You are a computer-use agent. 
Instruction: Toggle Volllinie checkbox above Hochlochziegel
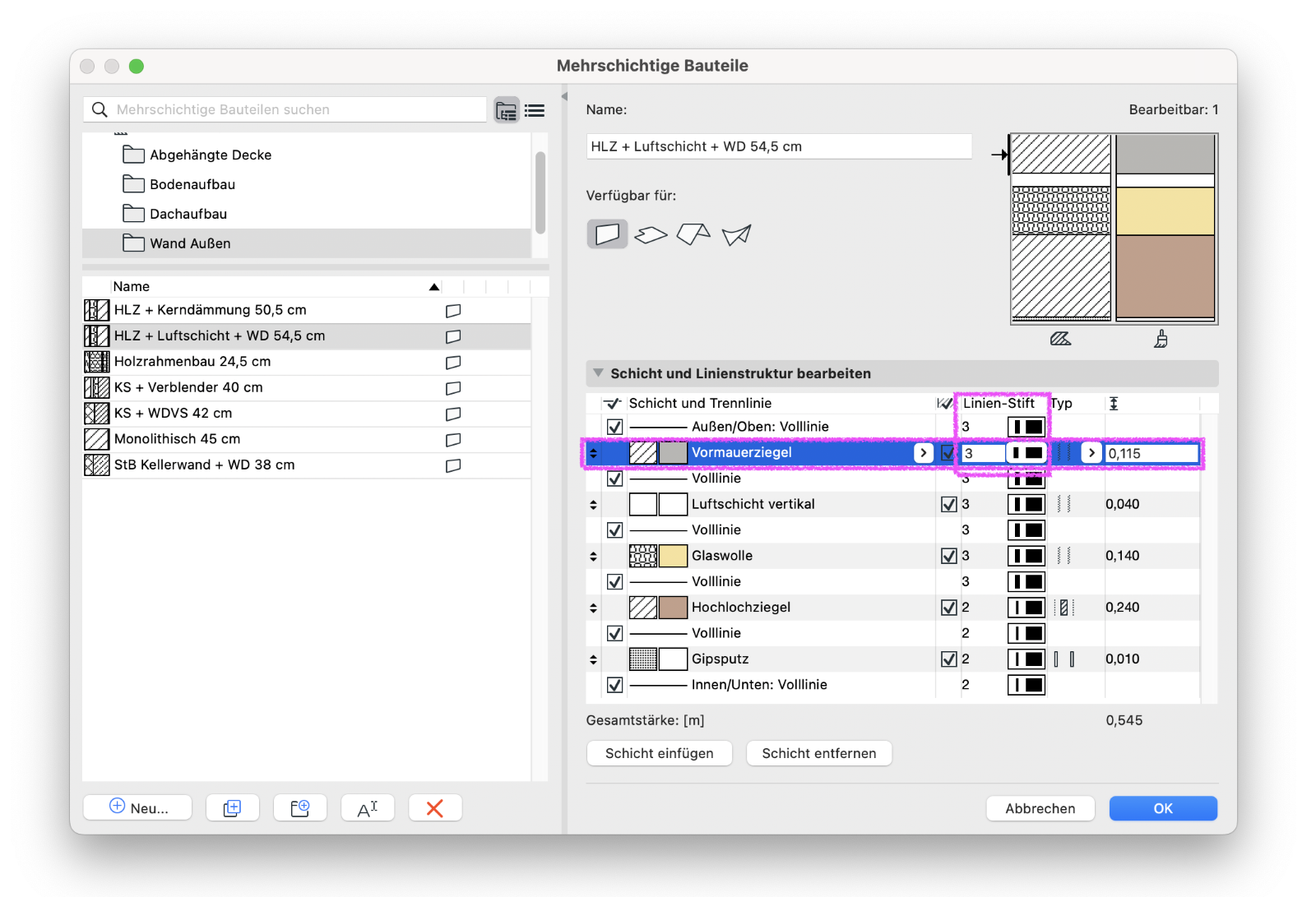point(614,581)
